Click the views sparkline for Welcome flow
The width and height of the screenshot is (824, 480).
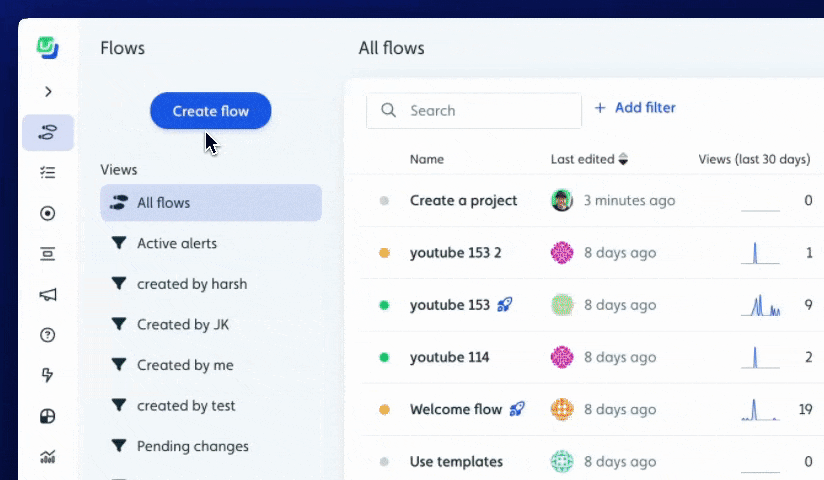(x=760, y=410)
